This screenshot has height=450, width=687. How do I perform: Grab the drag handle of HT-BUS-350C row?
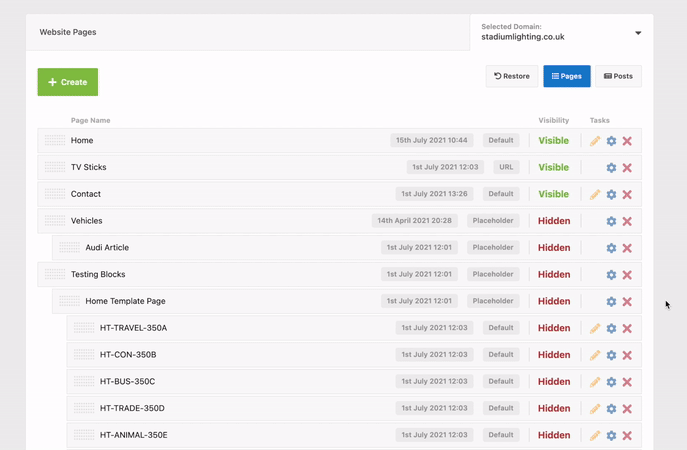click(84, 381)
